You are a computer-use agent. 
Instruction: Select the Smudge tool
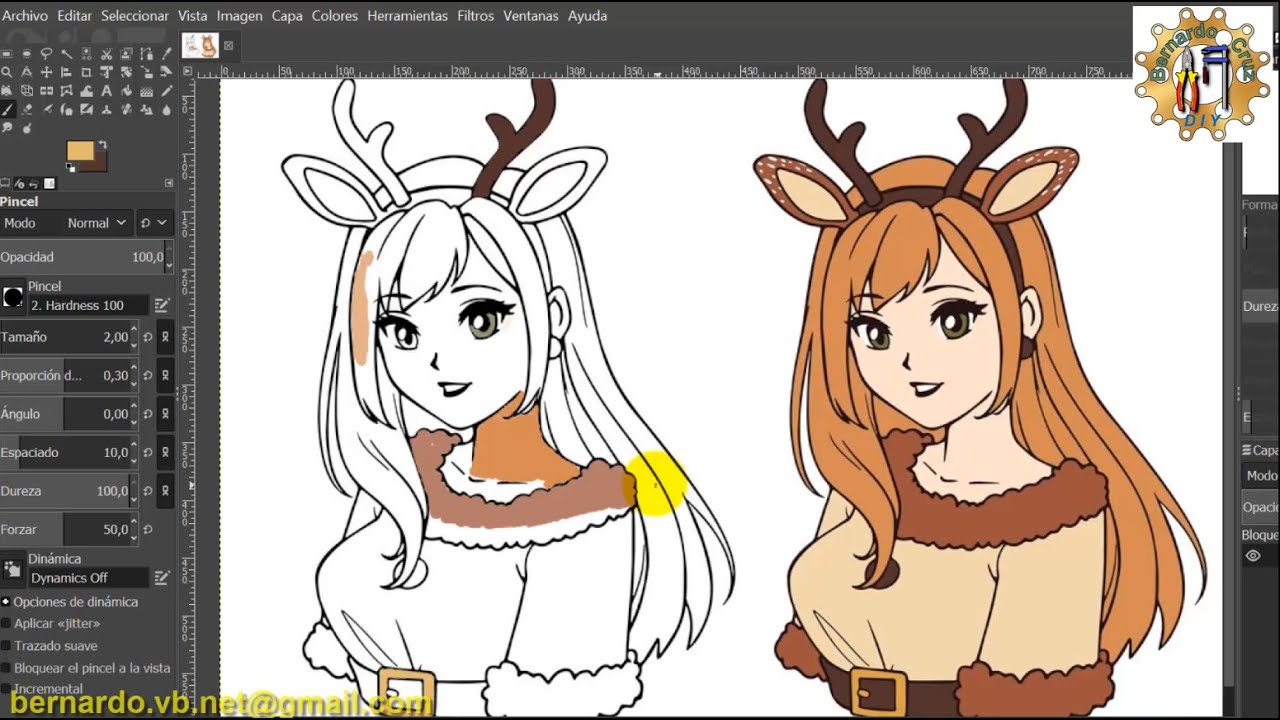[x=7, y=129]
